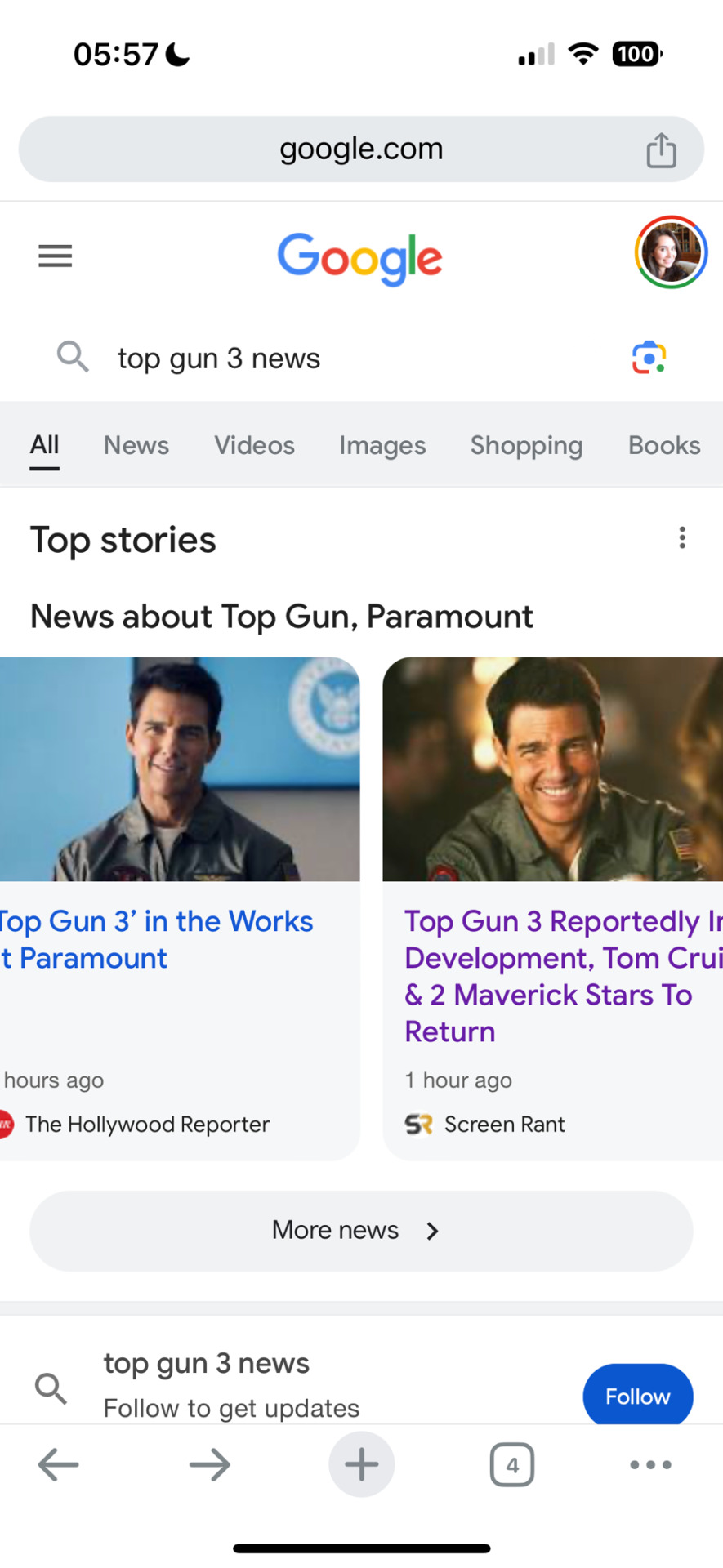Image resolution: width=723 pixels, height=1568 pixels.
Task: Open the tab switcher showing 4 tabs
Action: pos(512,1464)
